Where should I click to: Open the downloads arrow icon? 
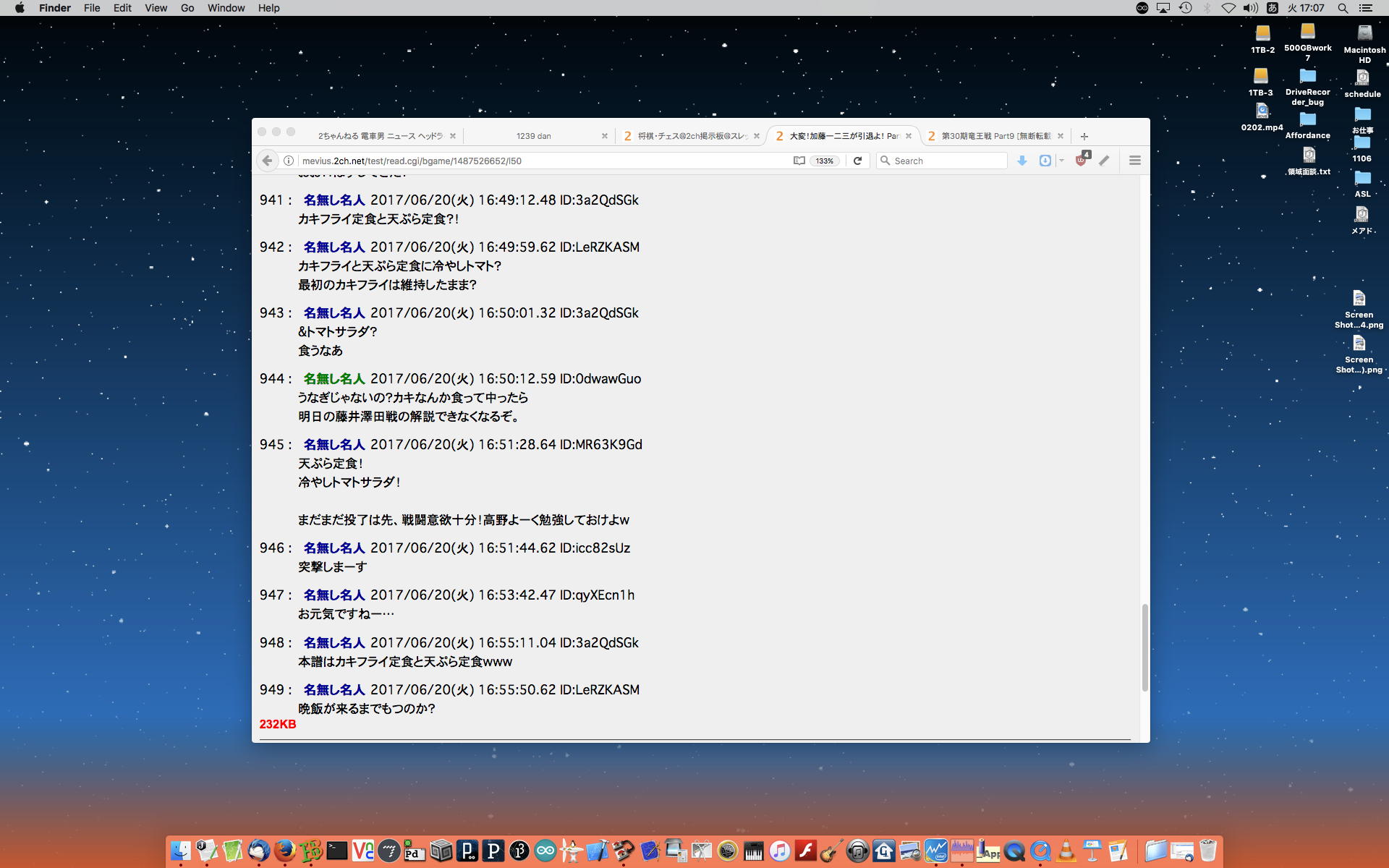(1021, 161)
